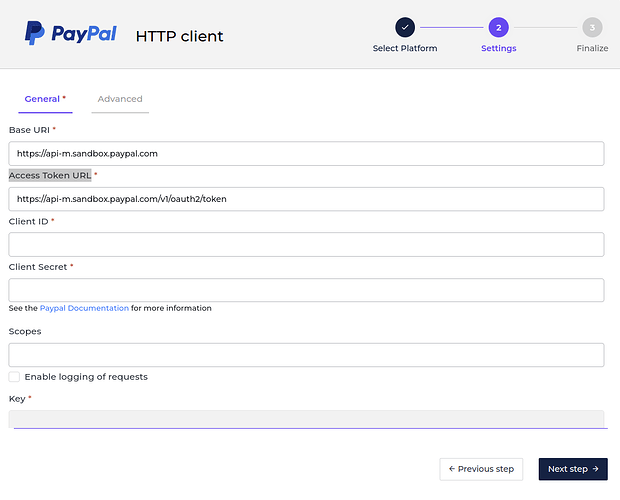Viewport: 620px width, 500px height.
Task: Click the Enable logging of requests label
Action: click(x=86, y=377)
